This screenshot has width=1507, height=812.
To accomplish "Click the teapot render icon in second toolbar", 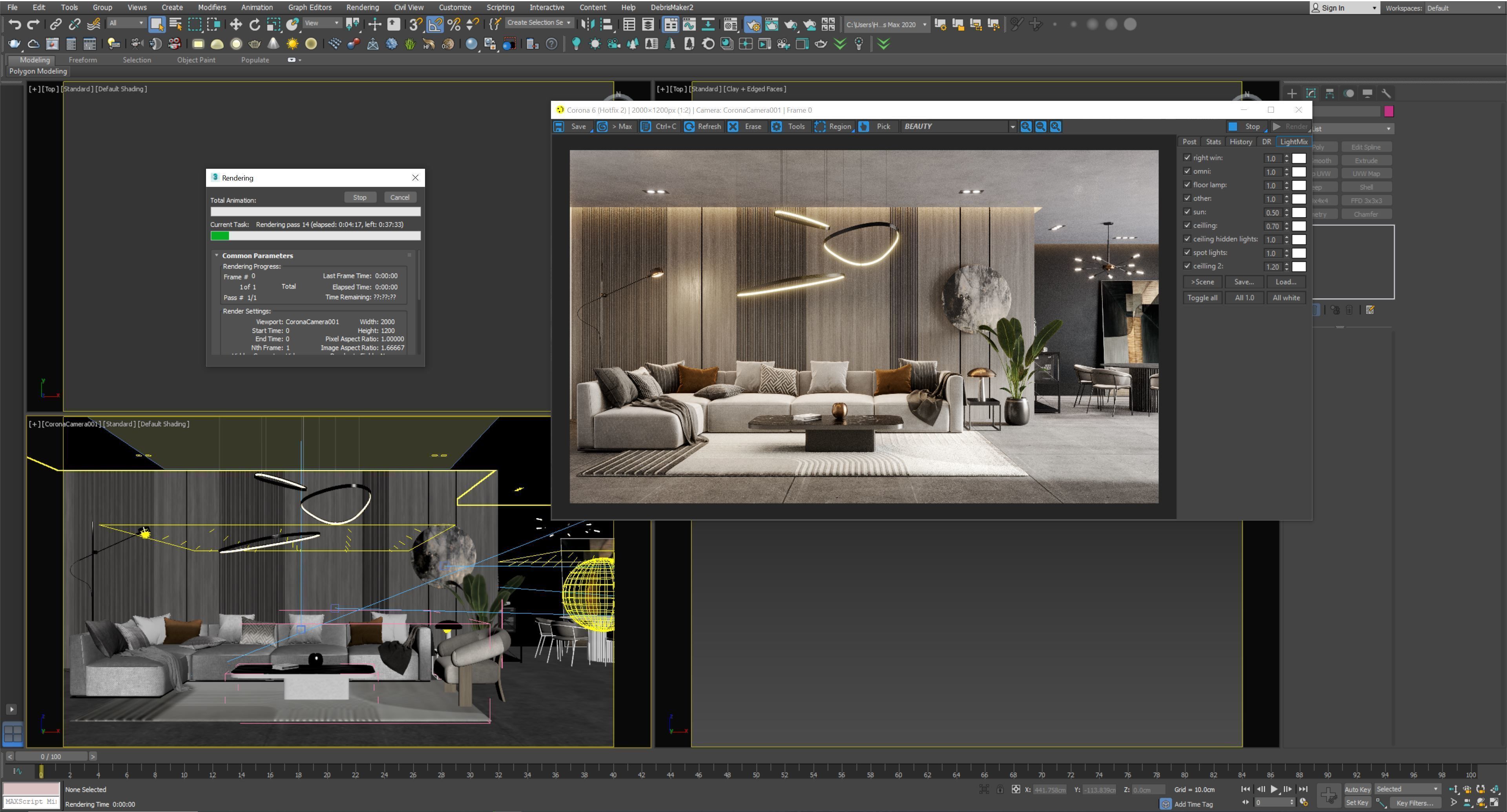I will coord(14,44).
